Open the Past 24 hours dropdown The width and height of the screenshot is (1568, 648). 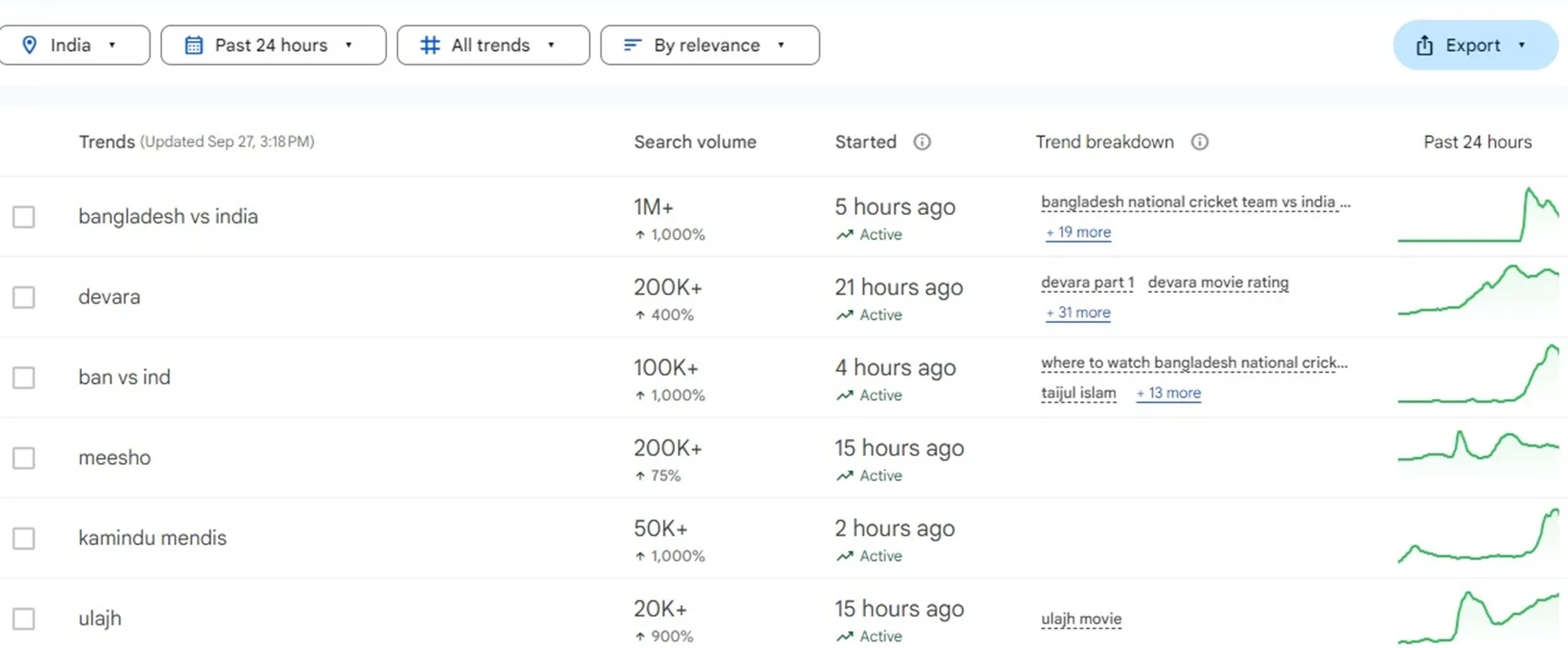point(273,45)
